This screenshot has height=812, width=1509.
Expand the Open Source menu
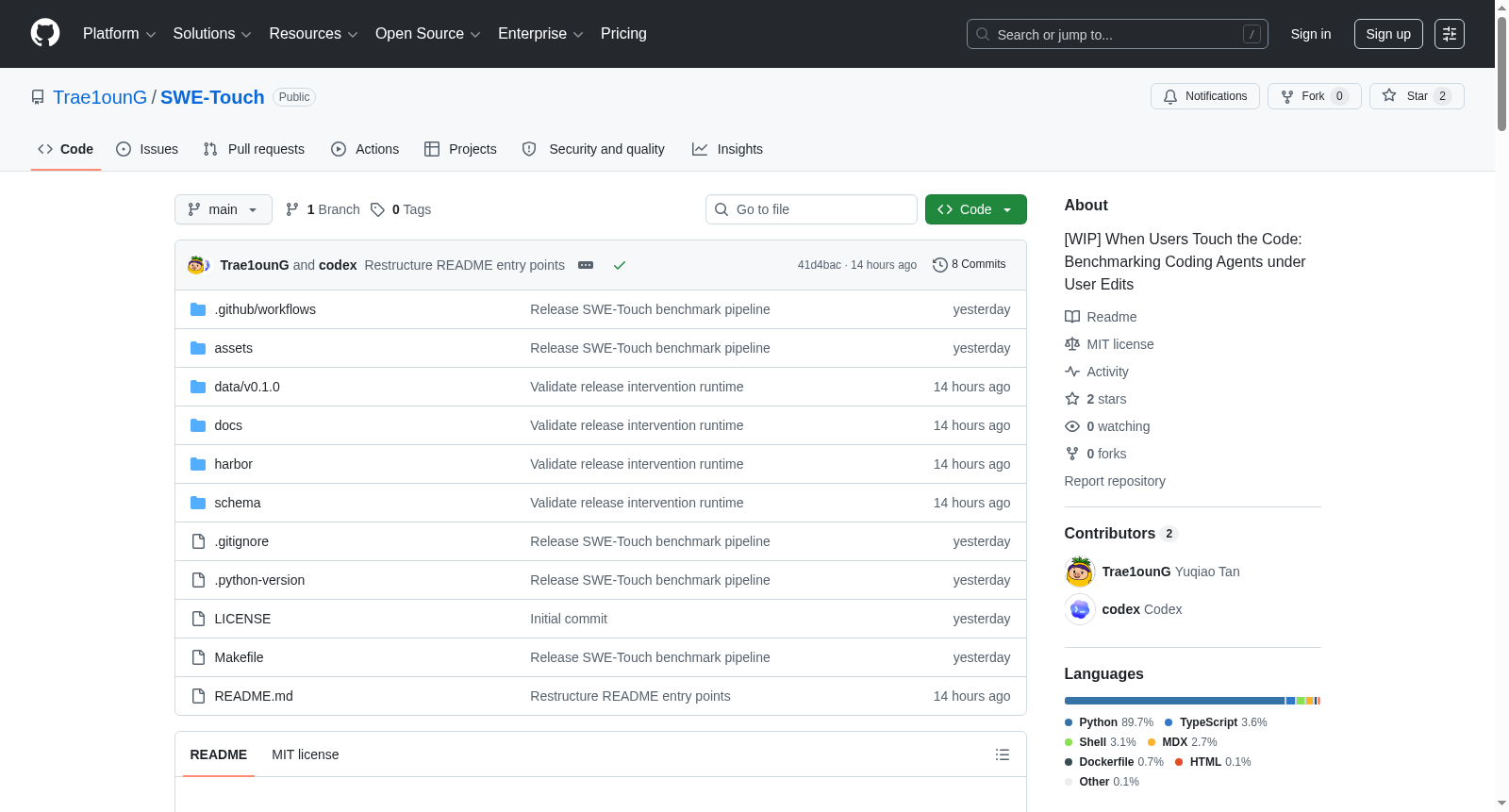click(x=428, y=34)
